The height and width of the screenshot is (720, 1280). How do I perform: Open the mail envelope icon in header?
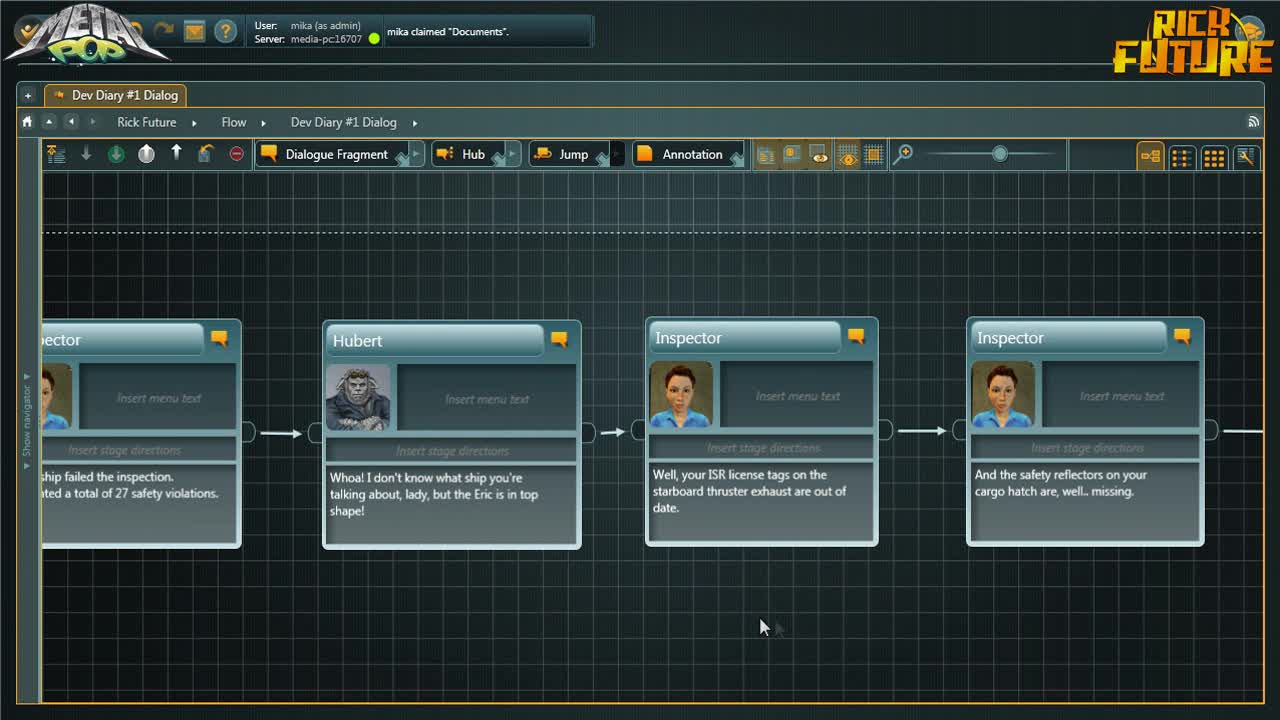(194, 31)
